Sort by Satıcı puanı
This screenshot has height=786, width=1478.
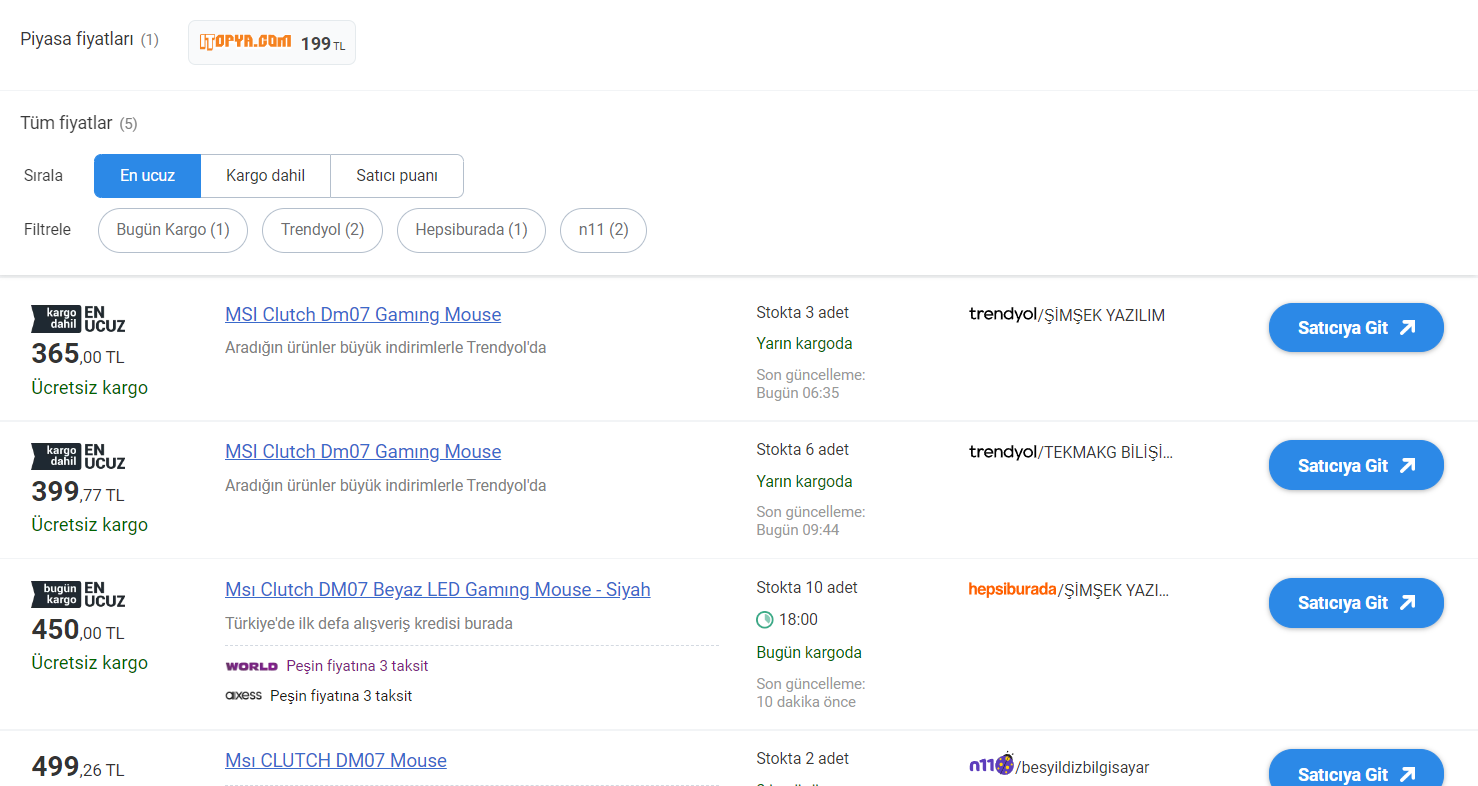point(397,176)
